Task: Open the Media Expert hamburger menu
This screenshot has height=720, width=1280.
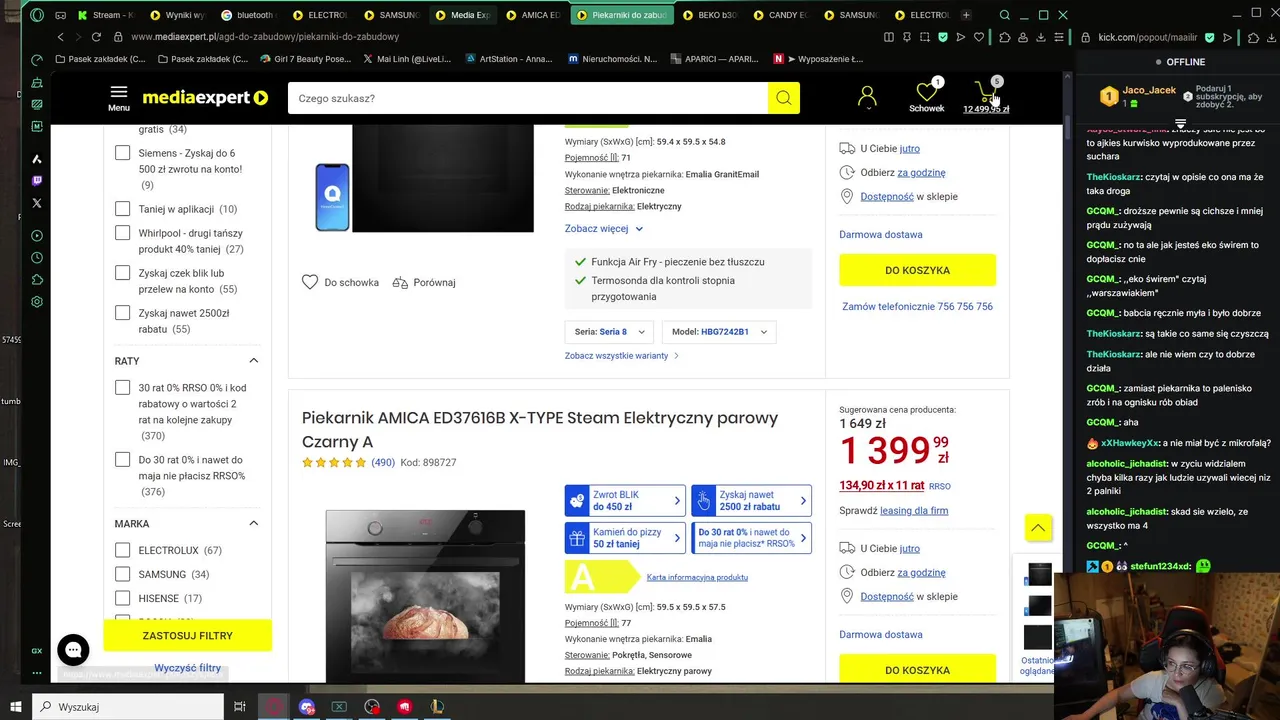Action: pos(119,98)
